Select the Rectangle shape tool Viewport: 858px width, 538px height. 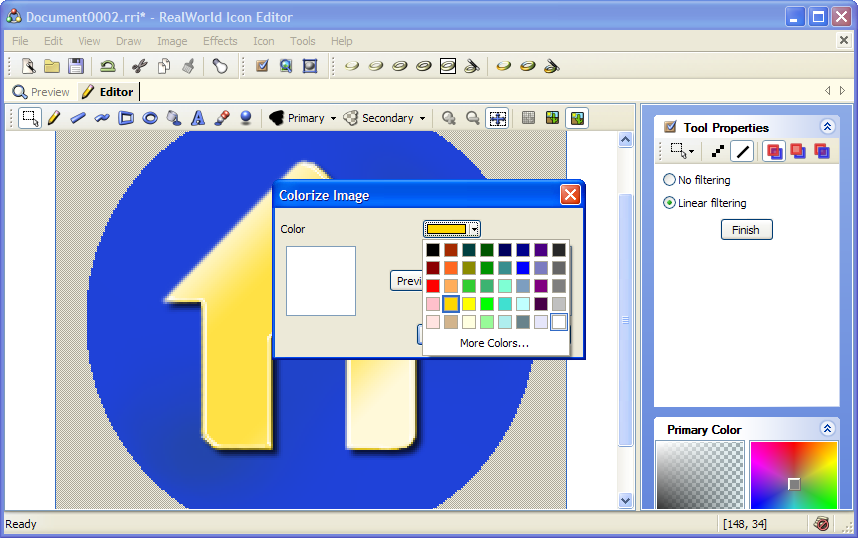[126, 118]
